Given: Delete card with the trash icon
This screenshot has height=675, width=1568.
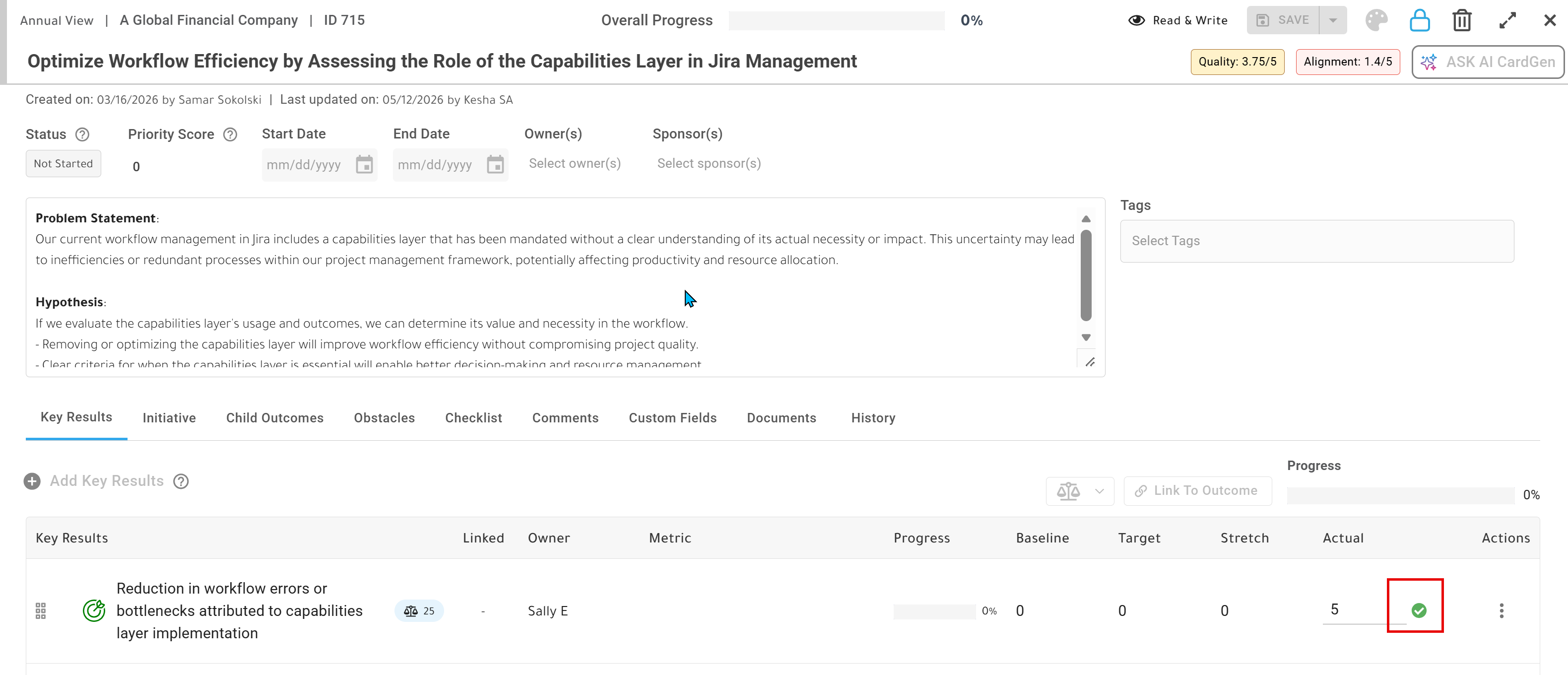Looking at the screenshot, I should pyautogui.click(x=1461, y=20).
